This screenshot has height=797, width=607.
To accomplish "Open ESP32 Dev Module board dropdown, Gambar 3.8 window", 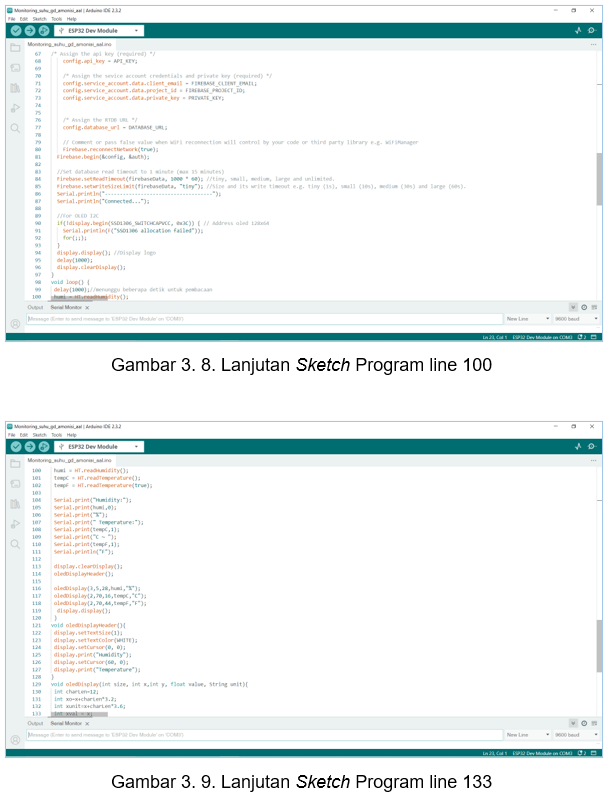I will pos(99,30).
